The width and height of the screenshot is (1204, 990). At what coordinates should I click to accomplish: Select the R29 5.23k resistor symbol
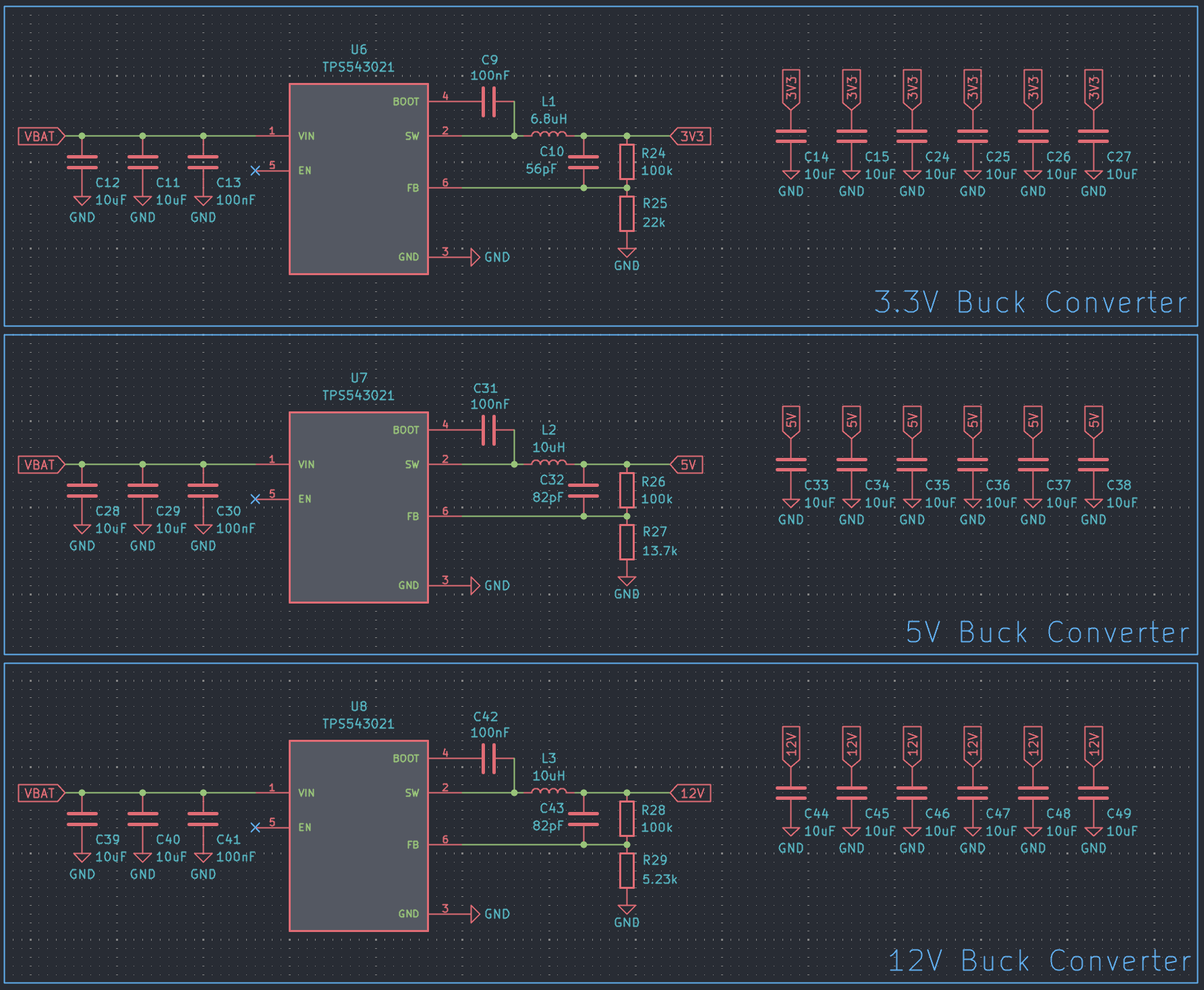(x=627, y=871)
